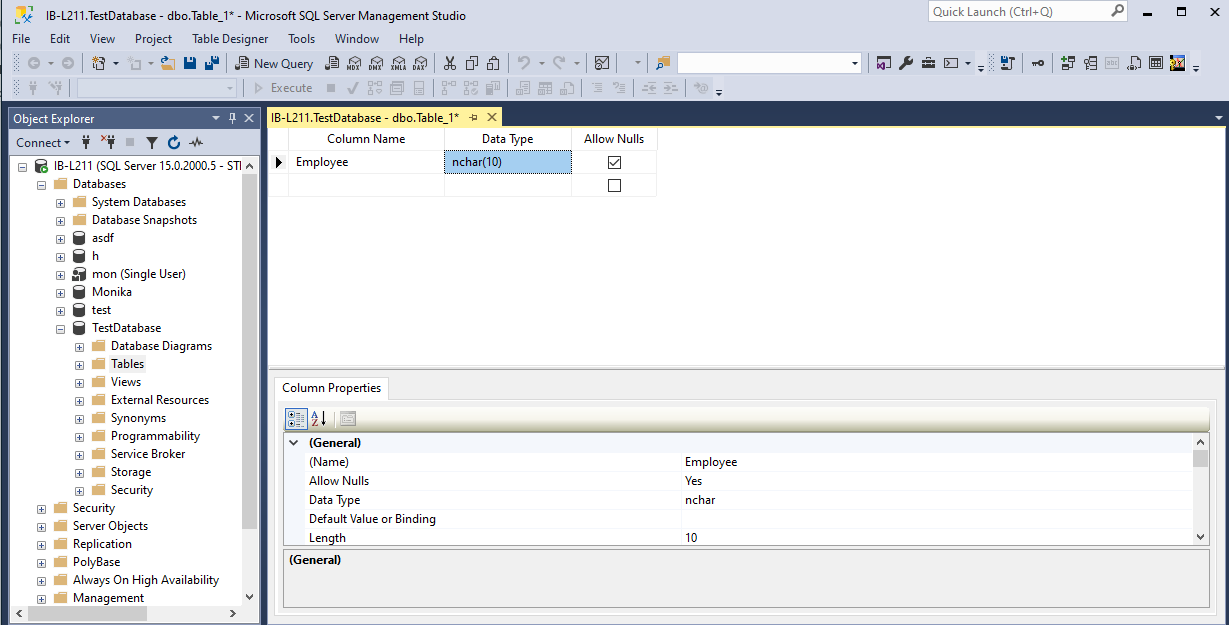Viewport: 1229px width, 625px height.
Task: Click the XMLA Query icon
Action: [x=398, y=63]
